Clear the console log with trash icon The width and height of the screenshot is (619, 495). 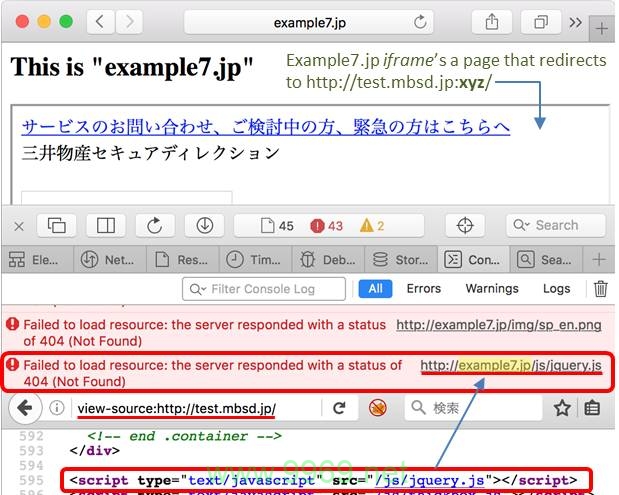click(600, 289)
